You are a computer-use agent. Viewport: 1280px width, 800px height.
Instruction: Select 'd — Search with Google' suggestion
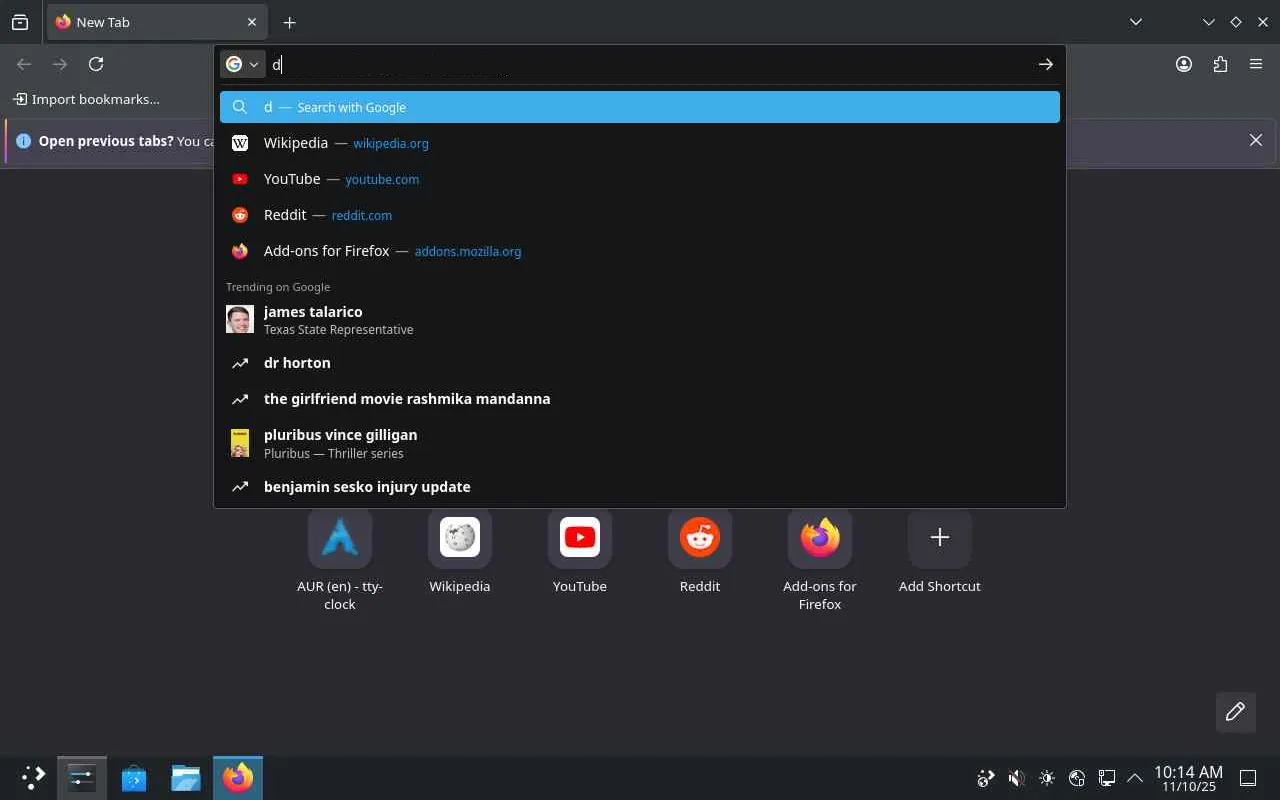coord(640,107)
